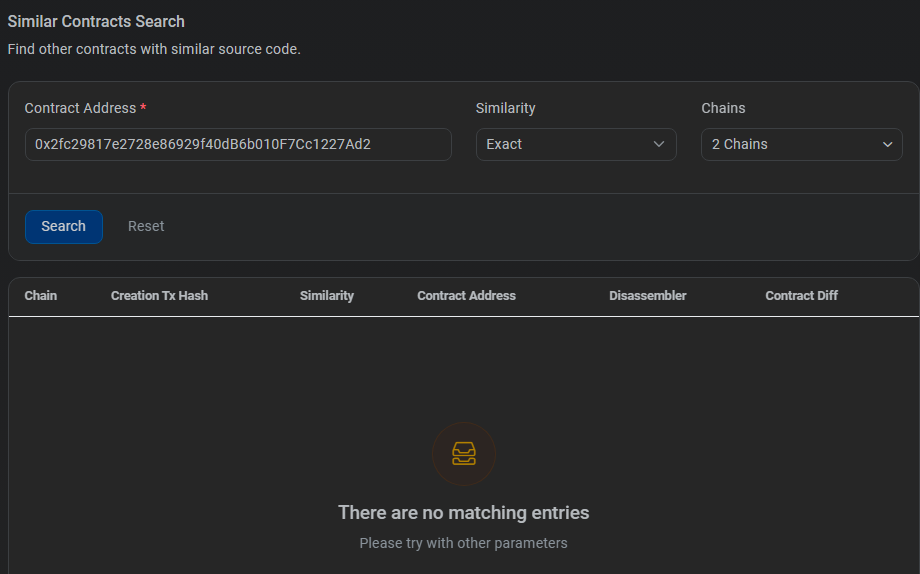Click the Contract Address field label
The image size is (920, 574).
coord(80,109)
